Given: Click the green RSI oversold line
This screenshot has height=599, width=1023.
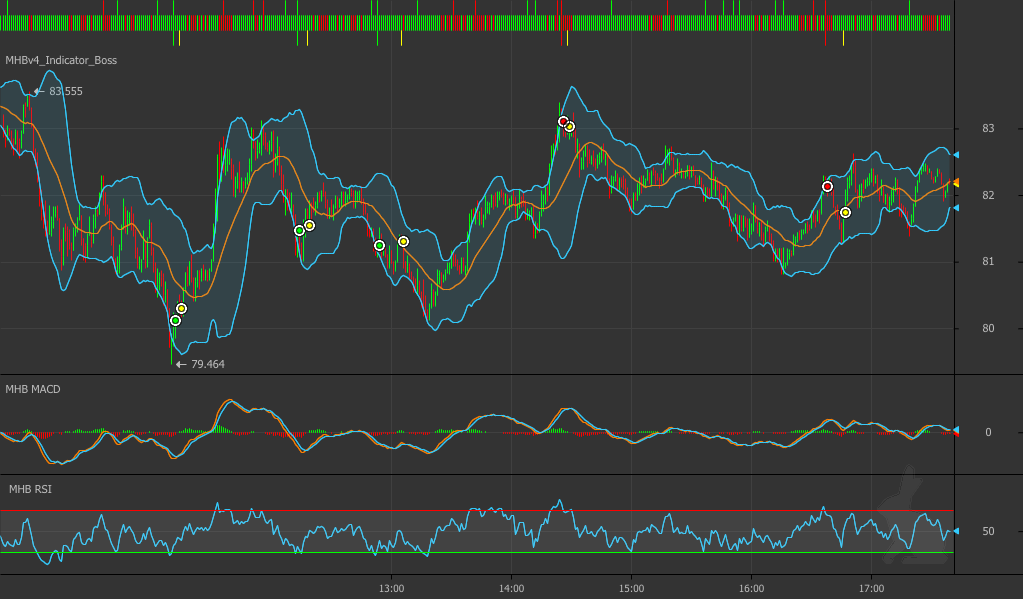Looking at the screenshot, I should (x=476, y=553).
